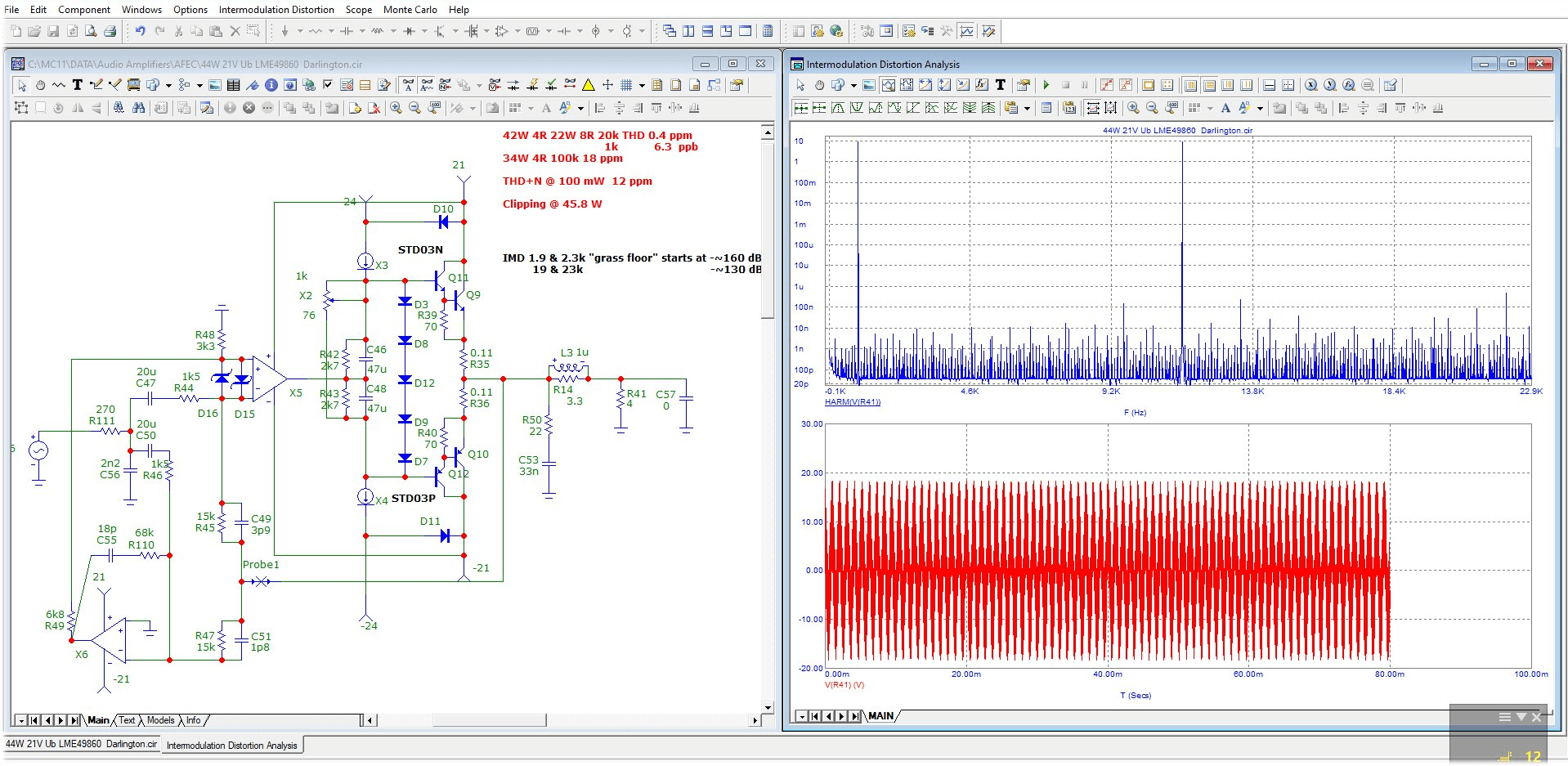Open the Diode component dropdown arrow
1568x766 pixels.
click(424, 31)
